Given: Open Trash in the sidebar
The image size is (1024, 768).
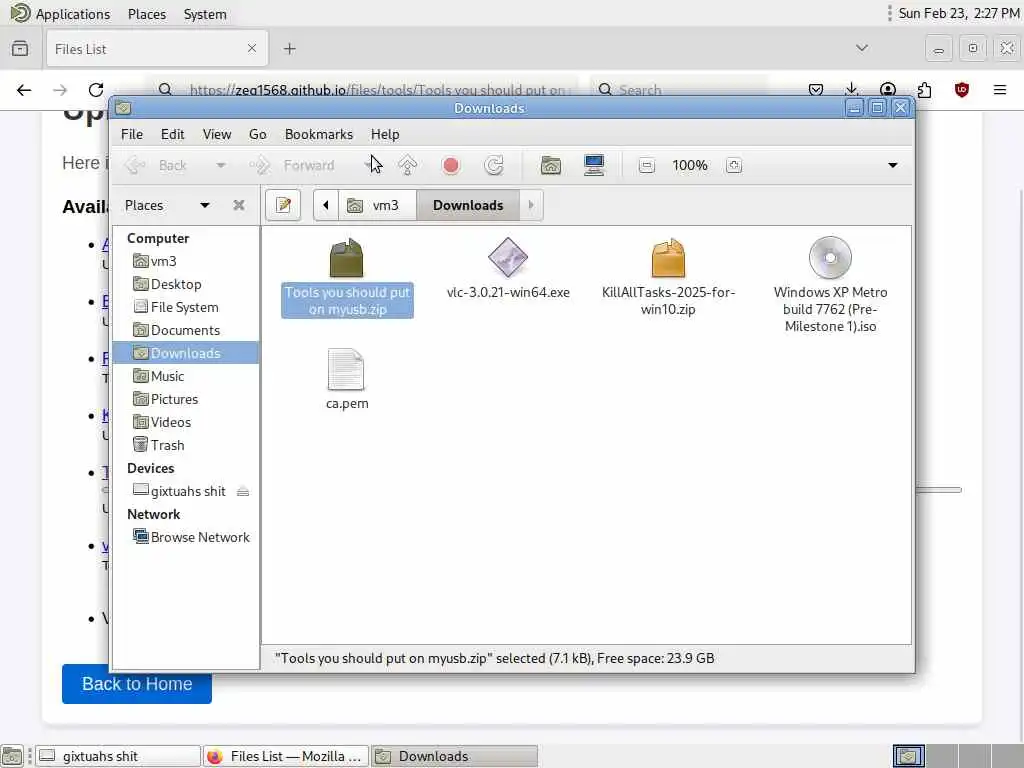Looking at the screenshot, I should (185, 445).
